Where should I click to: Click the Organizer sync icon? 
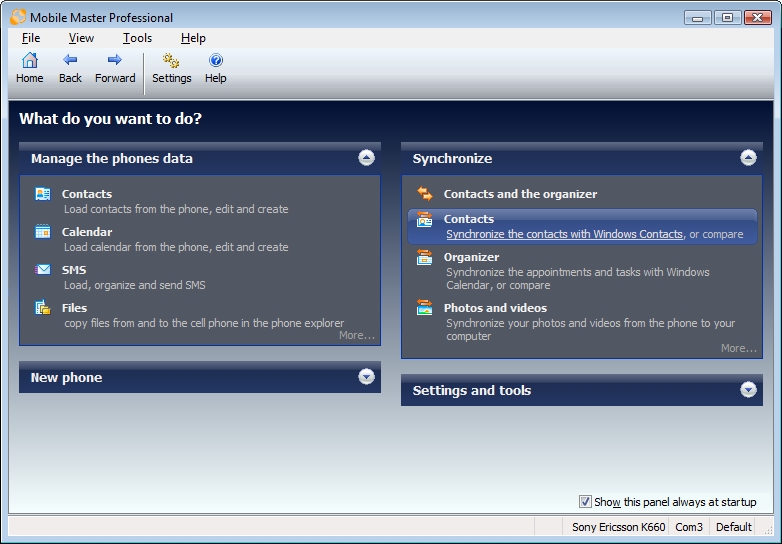[425, 258]
